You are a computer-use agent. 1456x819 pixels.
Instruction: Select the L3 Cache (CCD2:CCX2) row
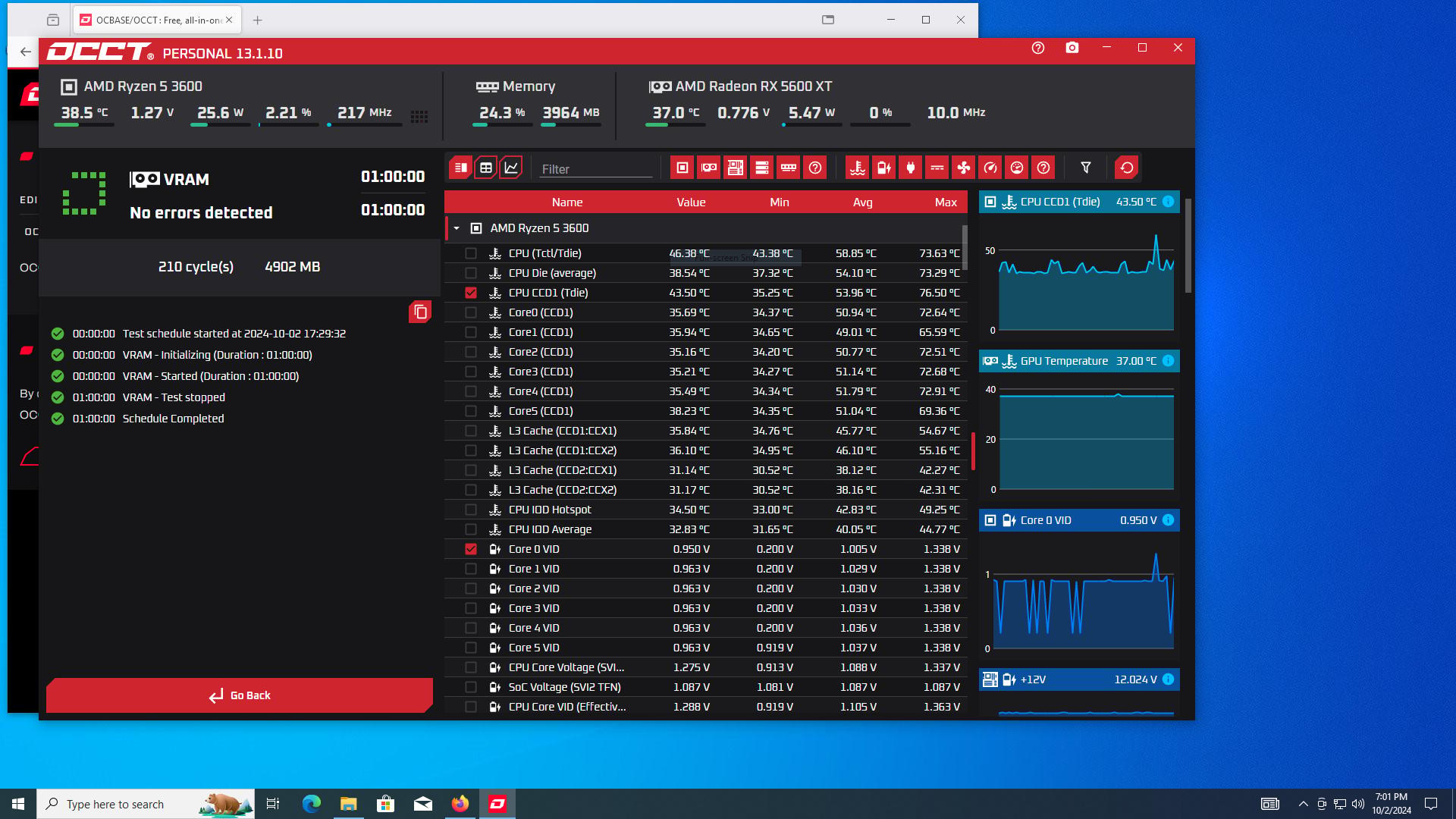[705, 490]
